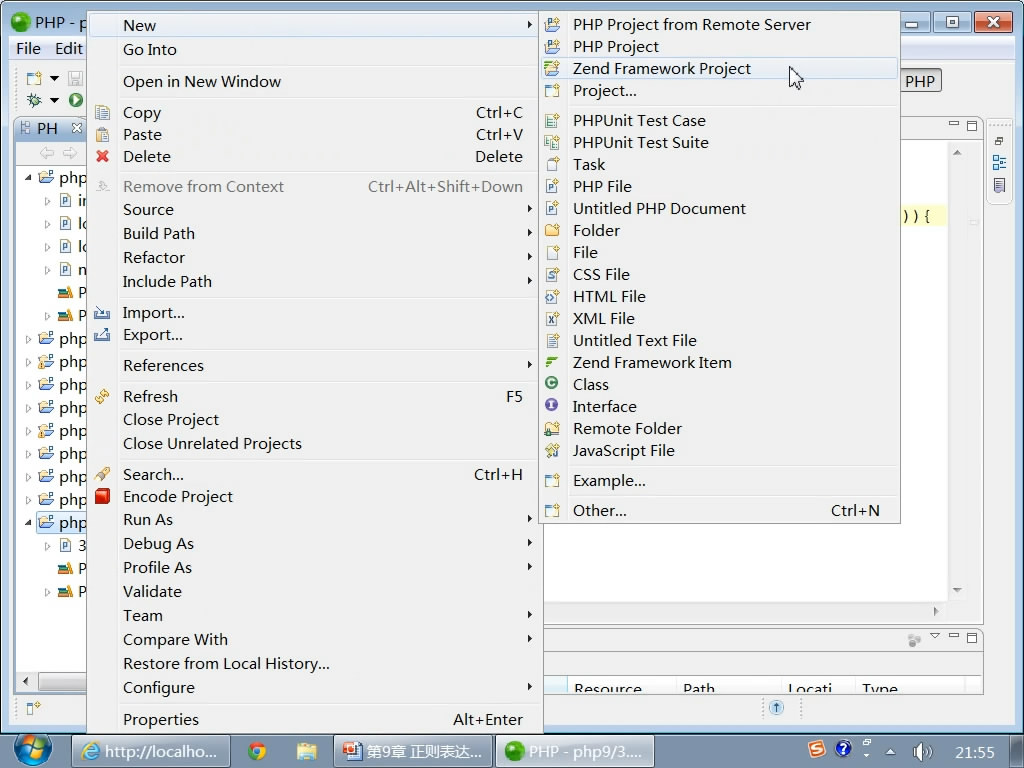Click the green Run toolbar button

[x=76, y=100]
